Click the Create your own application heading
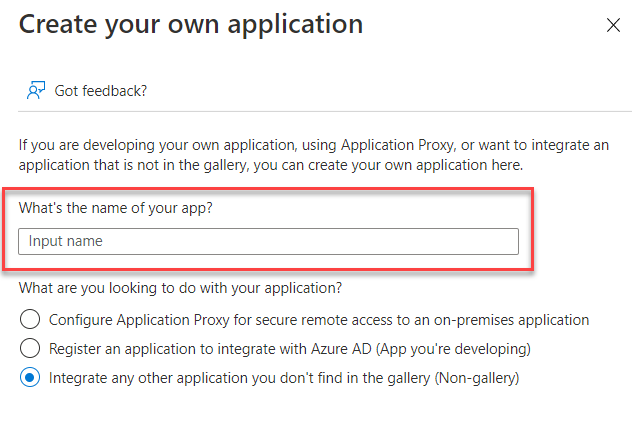This screenshot has height=425, width=642. coord(190,25)
